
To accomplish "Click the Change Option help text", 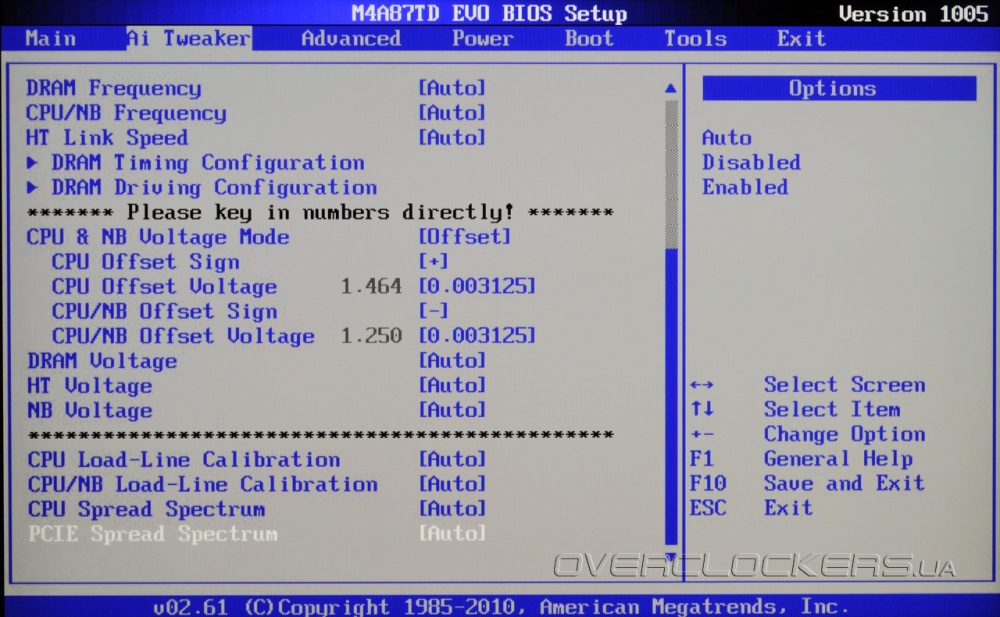I will point(845,435).
